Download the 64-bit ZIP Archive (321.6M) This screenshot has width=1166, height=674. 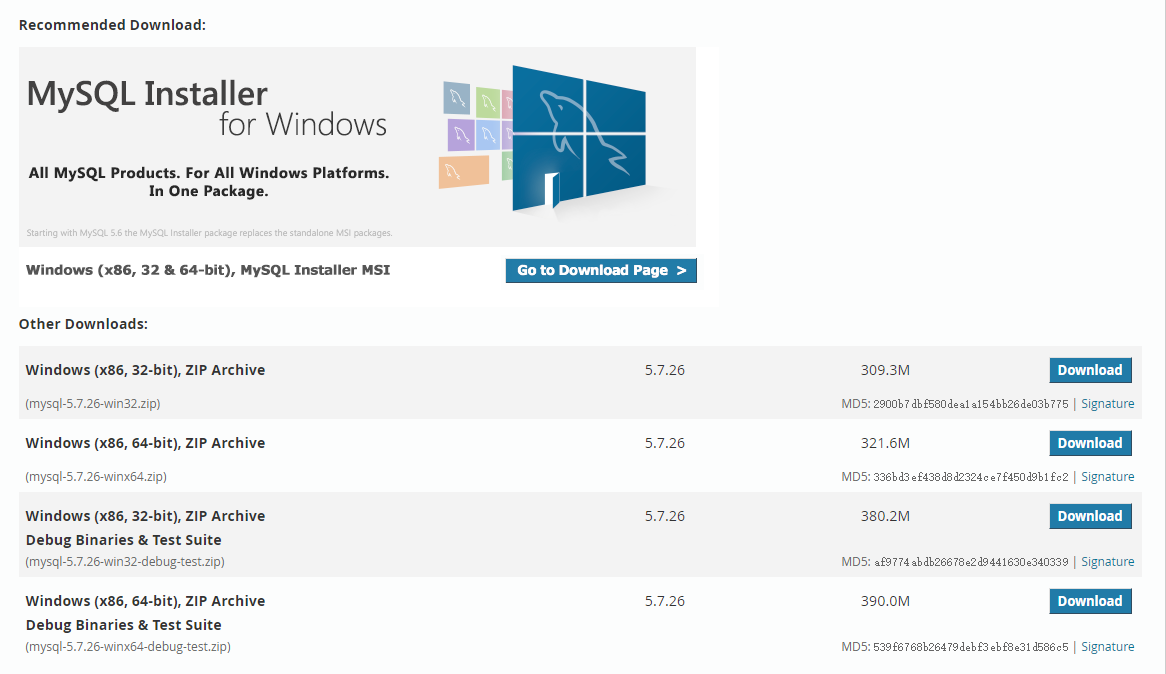pyautogui.click(x=1090, y=443)
